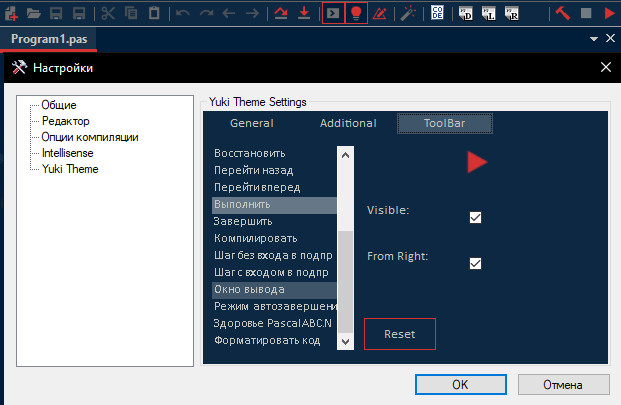Click the red play preview icon
621x405 pixels.
pos(477,162)
